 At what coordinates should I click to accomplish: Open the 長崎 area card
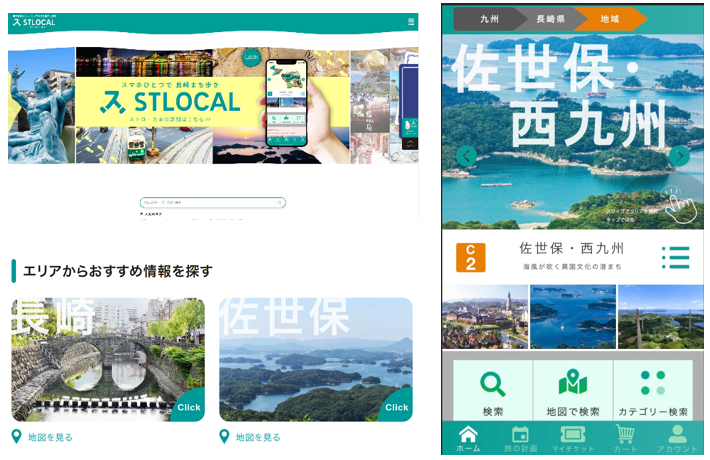pos(108,359)
